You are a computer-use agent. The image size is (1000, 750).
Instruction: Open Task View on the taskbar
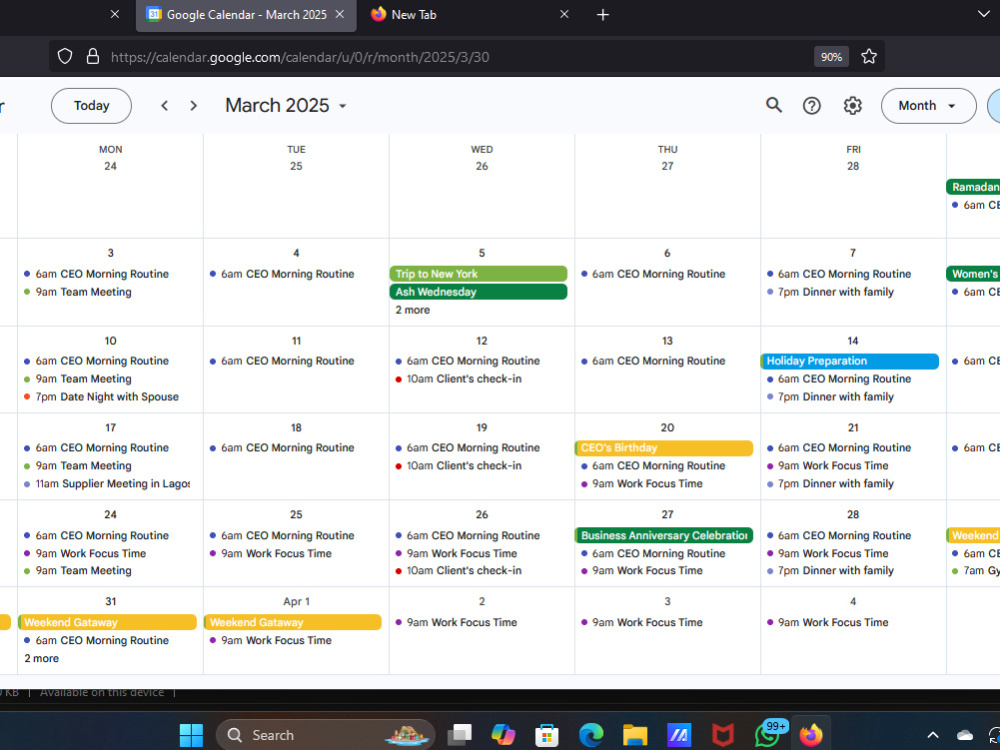click(x=459, y=735)
